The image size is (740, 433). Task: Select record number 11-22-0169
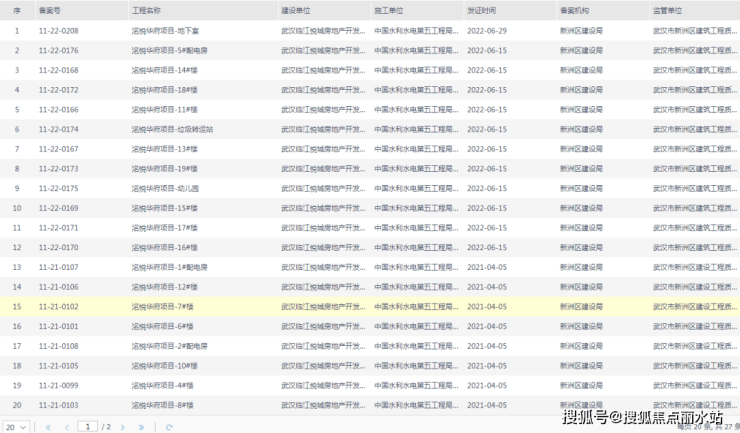click(59, 208)
